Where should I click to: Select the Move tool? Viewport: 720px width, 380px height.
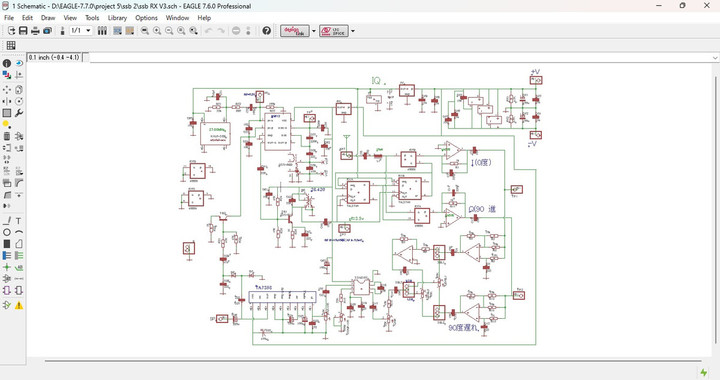click(6, 89)
